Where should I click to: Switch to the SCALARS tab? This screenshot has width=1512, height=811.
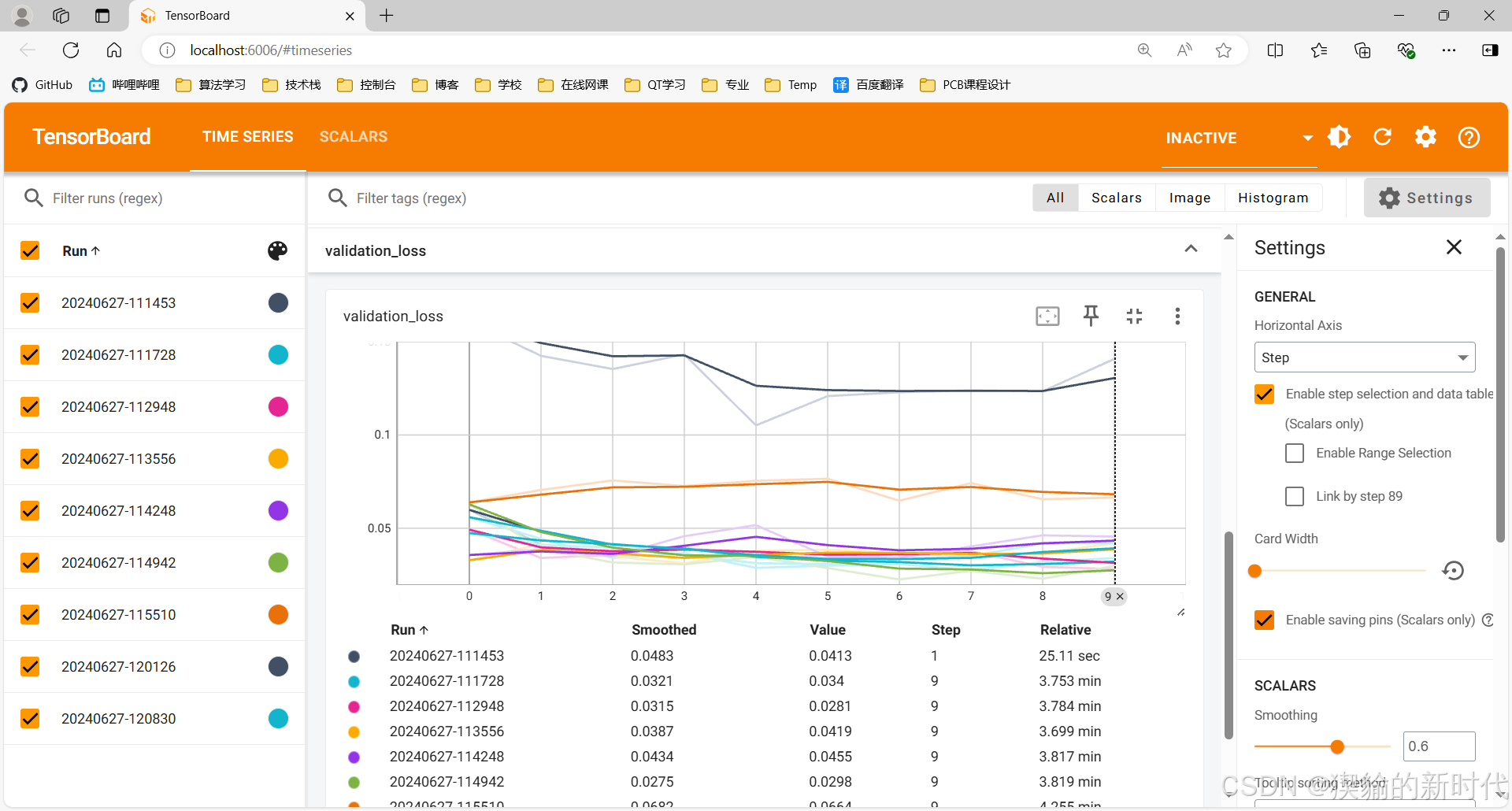tap(354, 136)
